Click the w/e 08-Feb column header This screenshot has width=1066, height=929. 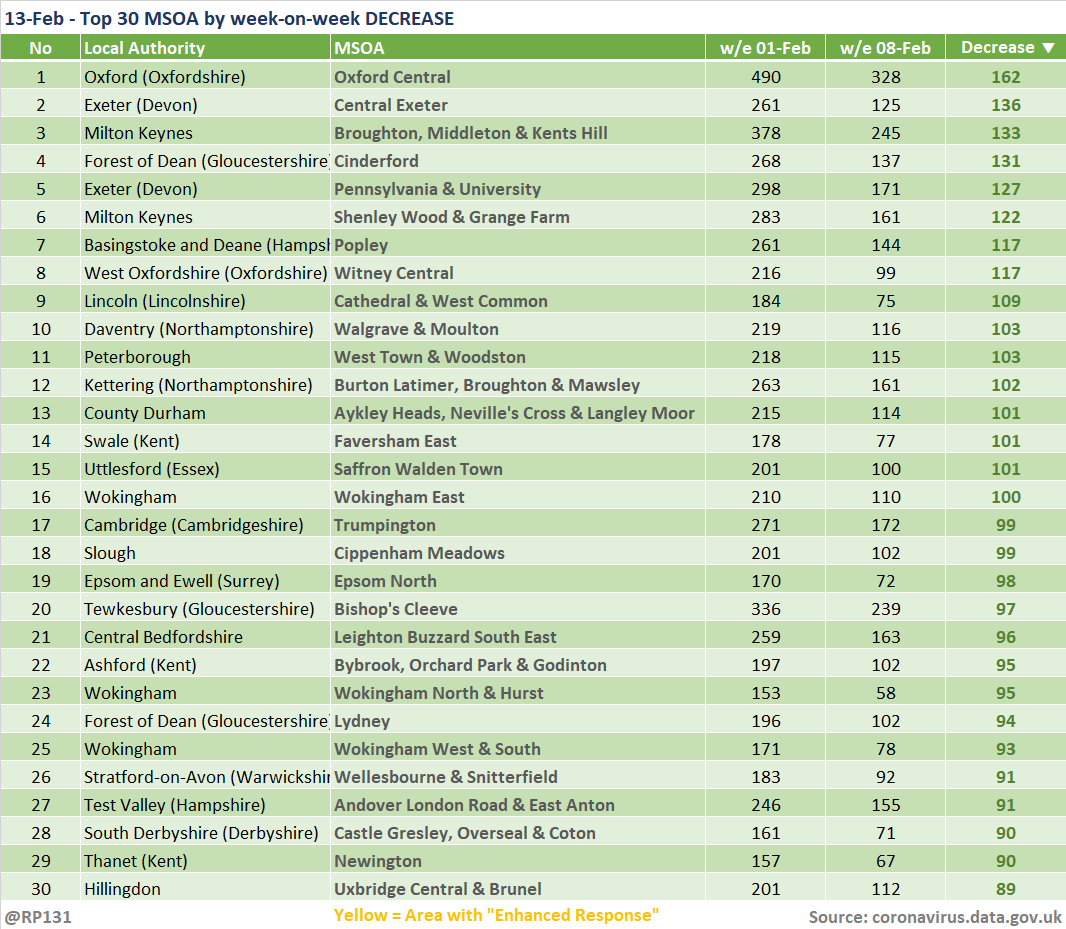pos(885,48)
